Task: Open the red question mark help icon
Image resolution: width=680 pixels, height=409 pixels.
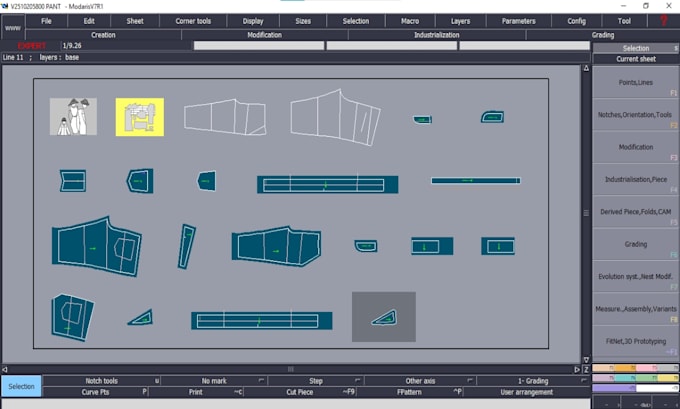Action: (x=664, y=20)
